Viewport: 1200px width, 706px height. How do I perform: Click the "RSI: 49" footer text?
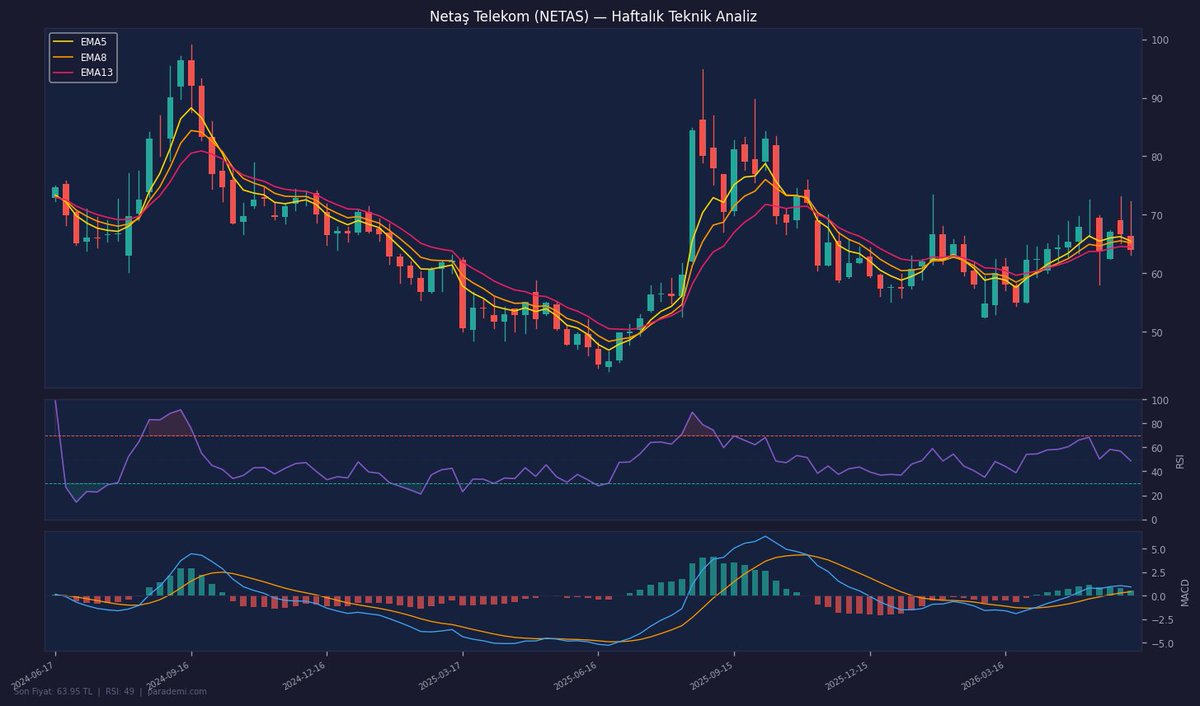tap(120, 691)
